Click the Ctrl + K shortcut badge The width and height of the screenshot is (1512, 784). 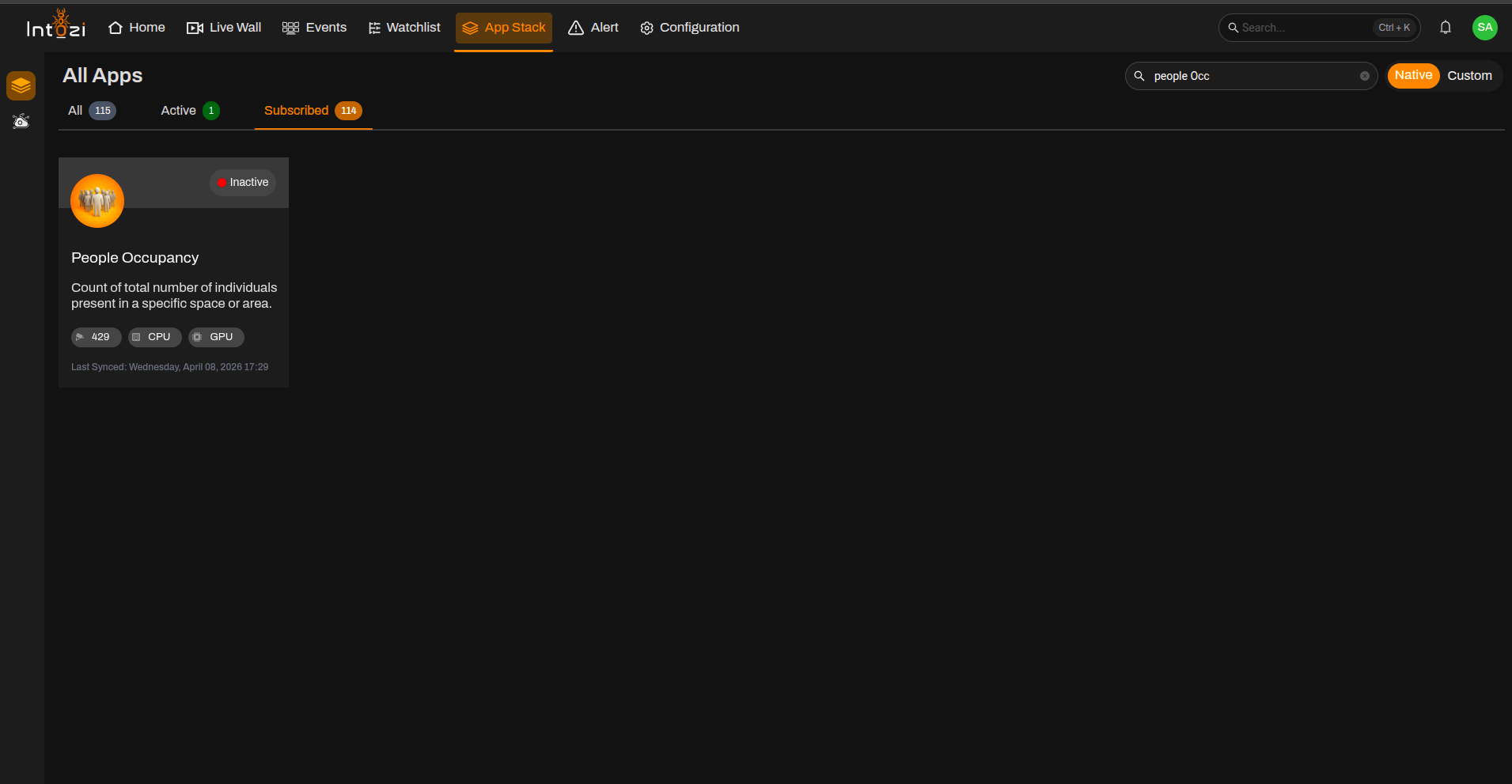pos(1394,28)
